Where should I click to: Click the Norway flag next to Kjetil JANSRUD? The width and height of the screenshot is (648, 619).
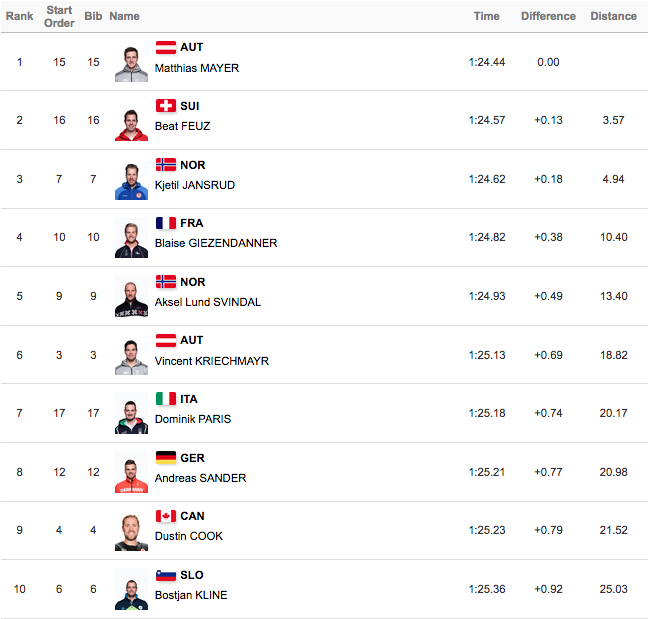[166, 164]
